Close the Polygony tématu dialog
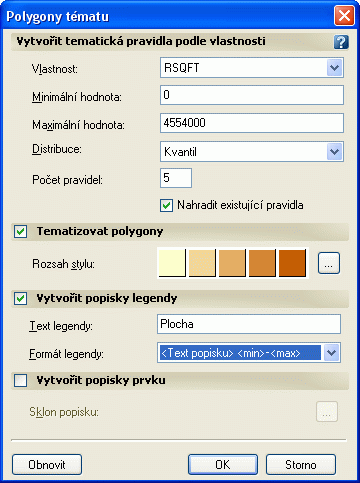The height and width of the screenshot is (483, 360). click(x=344, y=15)
